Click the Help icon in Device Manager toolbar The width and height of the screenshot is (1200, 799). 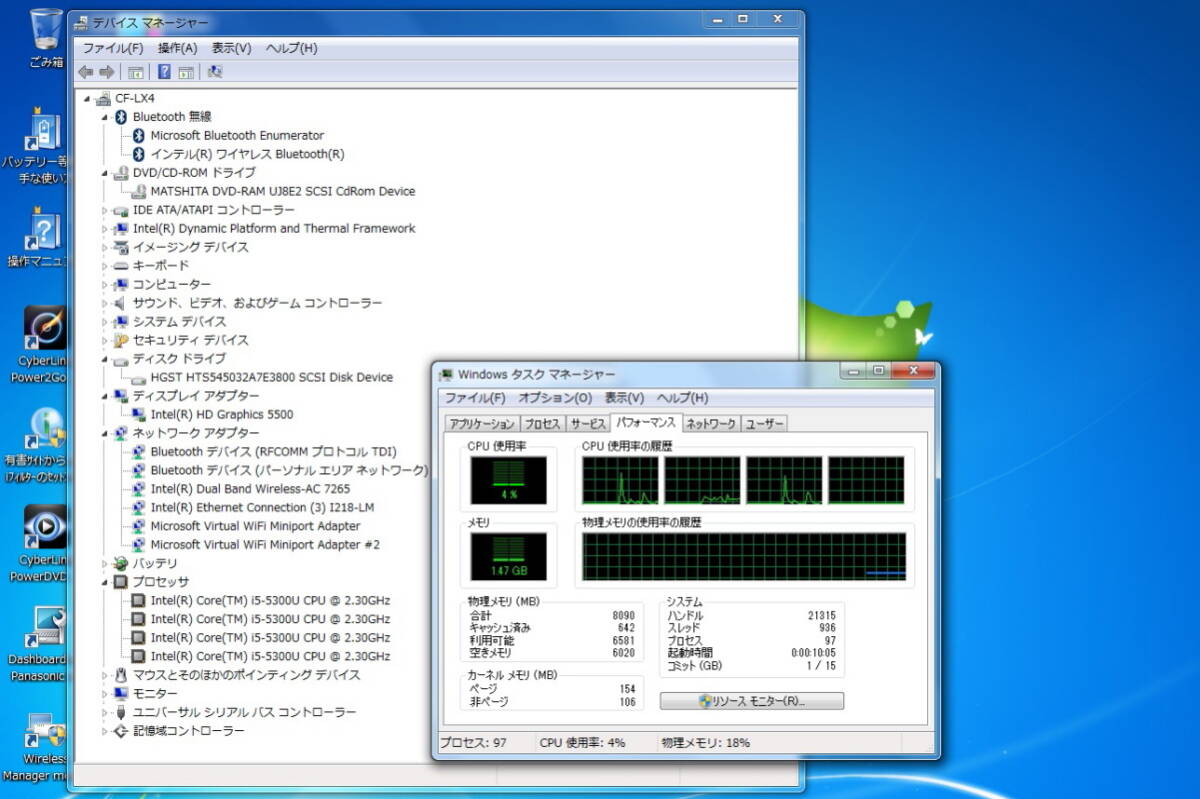[x=164, y=72]
